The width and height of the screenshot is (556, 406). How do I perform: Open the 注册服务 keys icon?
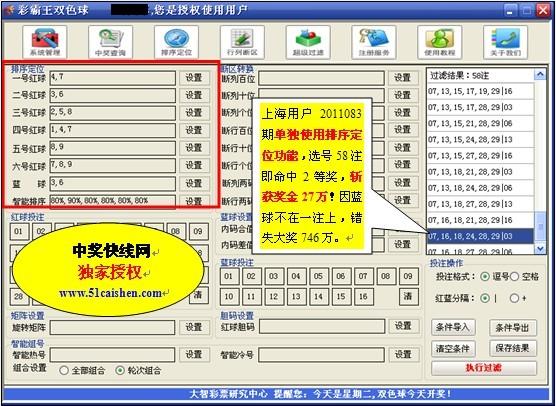pos(374,41)
